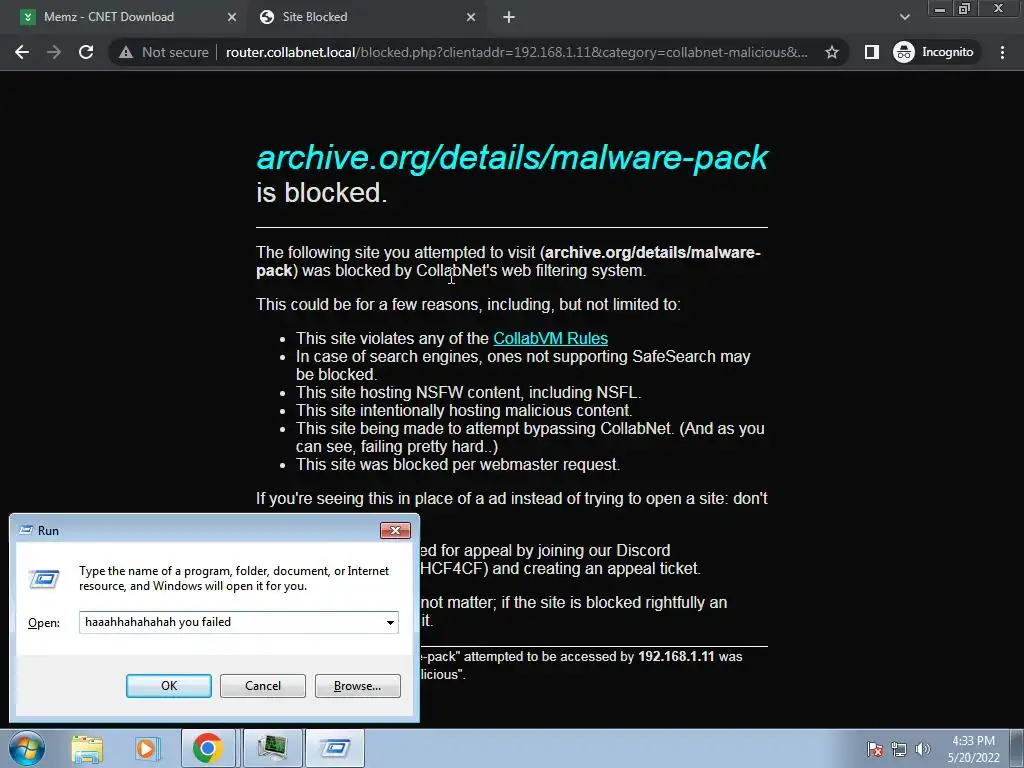1024x768 pixels.
Task: Open the Task Manager taskbar icon
Action: click(272, 748)
